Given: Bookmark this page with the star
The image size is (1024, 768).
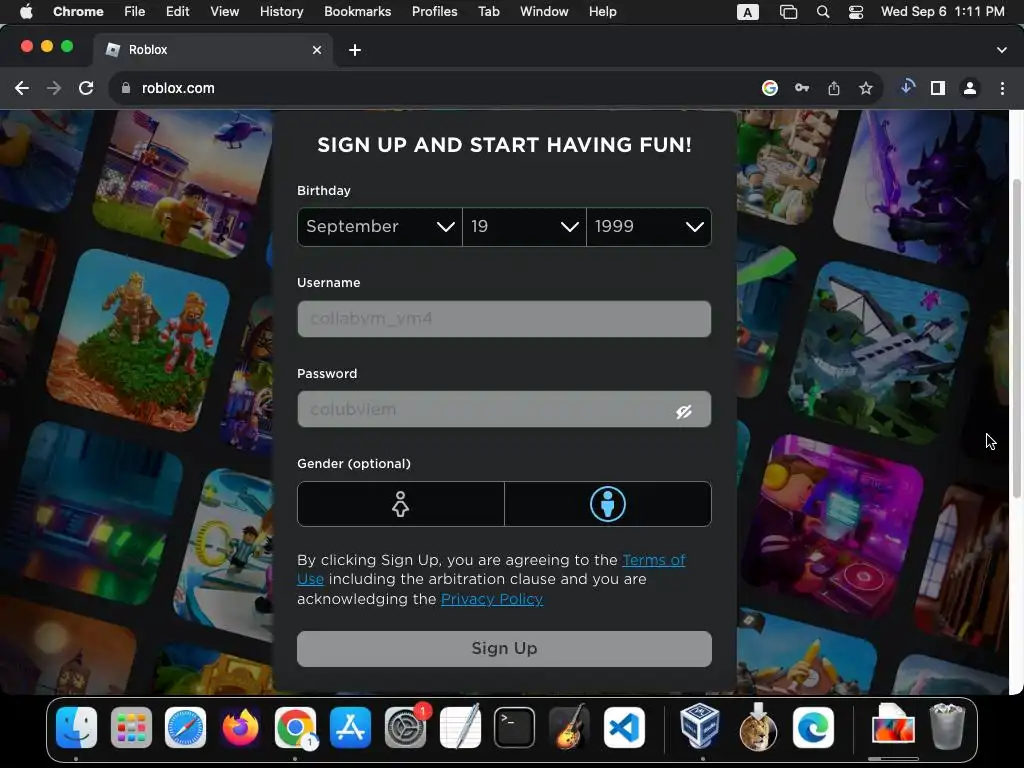Looking at the screenshot, I should pyautogui.click(x=866, y=88).
